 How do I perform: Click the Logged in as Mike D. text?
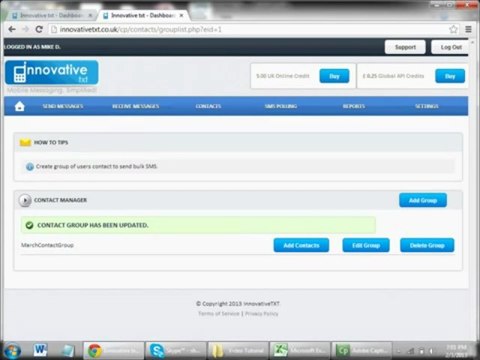[32, 47]
